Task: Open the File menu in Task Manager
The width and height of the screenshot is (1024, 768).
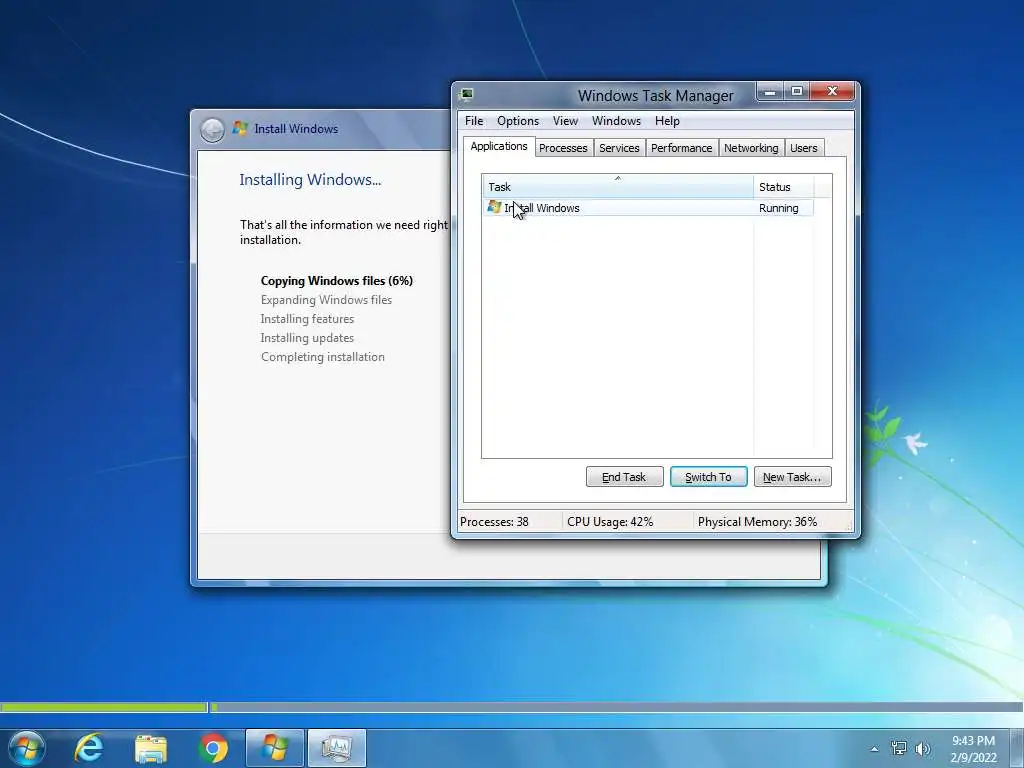Action: (474, 121)
